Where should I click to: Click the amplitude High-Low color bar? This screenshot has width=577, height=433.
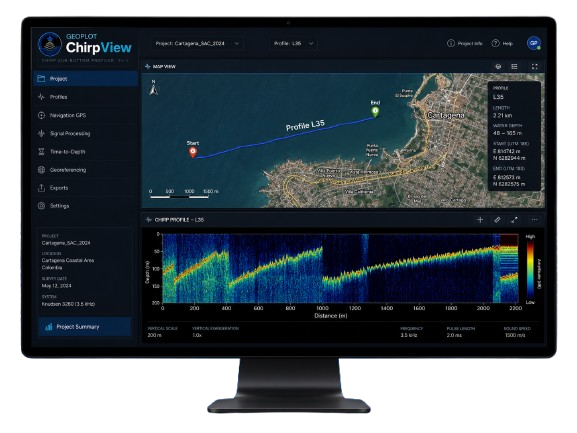530,270
